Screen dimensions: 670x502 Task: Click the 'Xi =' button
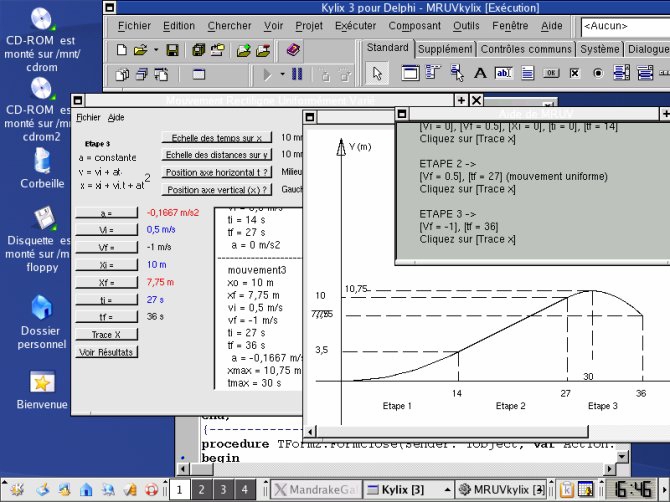tap(106, 265)
